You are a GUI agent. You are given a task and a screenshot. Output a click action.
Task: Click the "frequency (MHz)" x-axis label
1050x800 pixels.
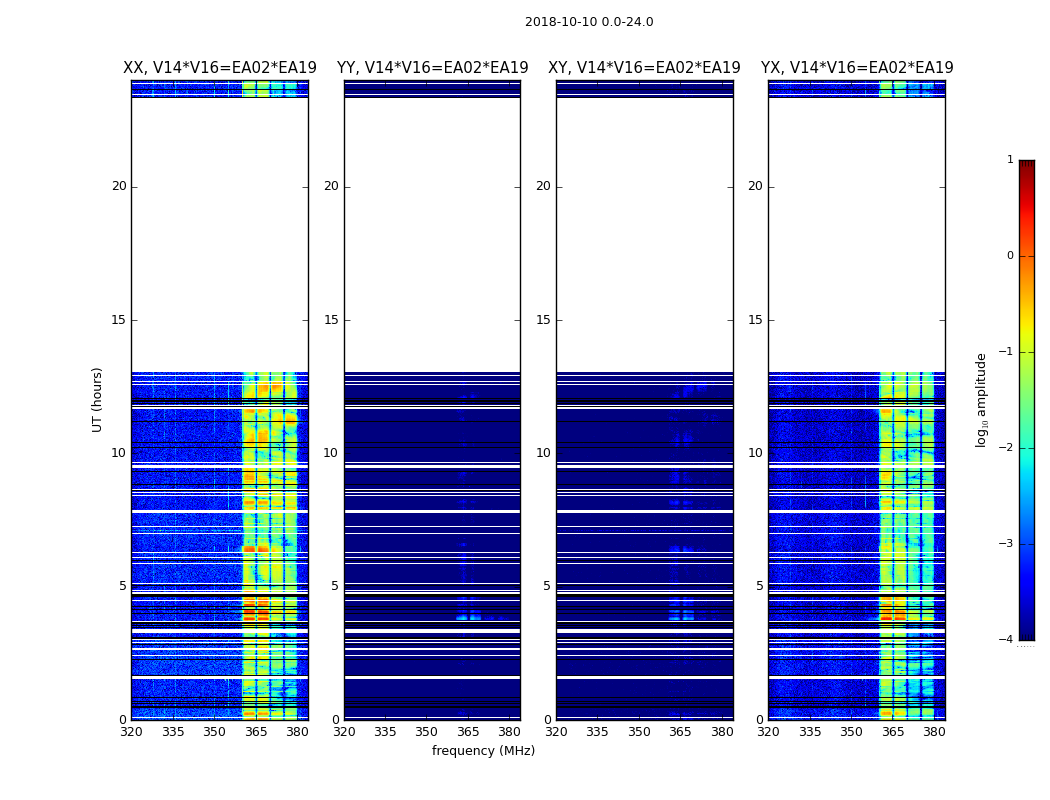tap(483, 751)
